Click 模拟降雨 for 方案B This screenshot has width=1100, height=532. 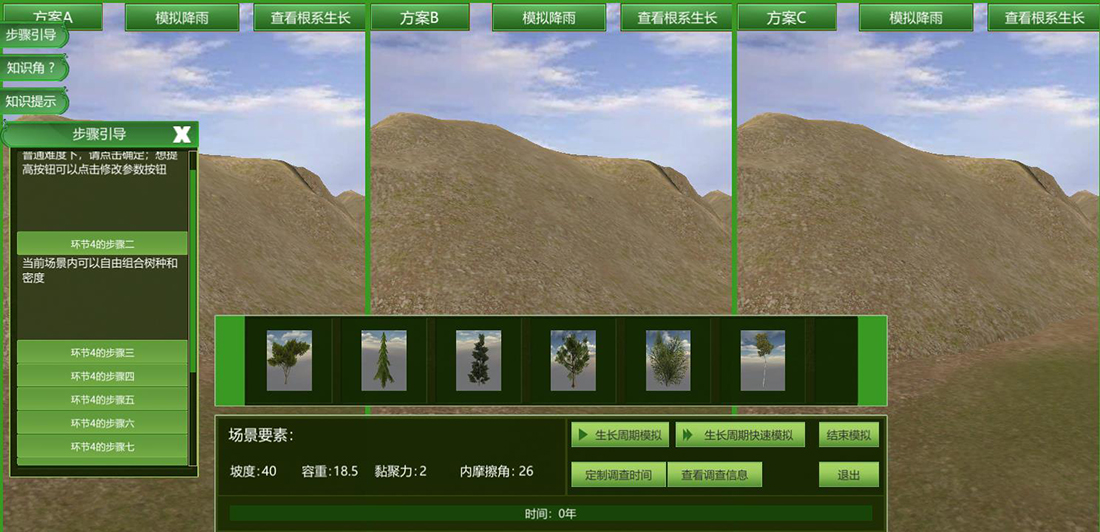[x=549, y=18]
